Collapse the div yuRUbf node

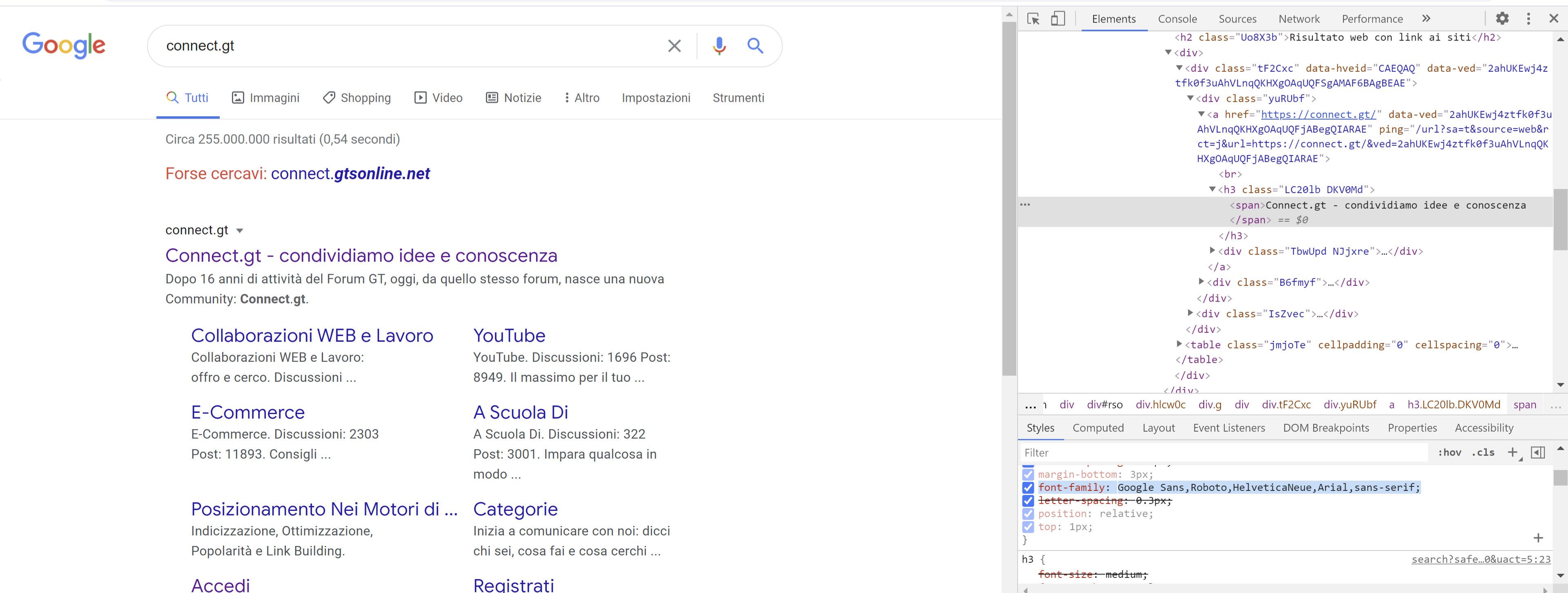(x=1190, y=98)
